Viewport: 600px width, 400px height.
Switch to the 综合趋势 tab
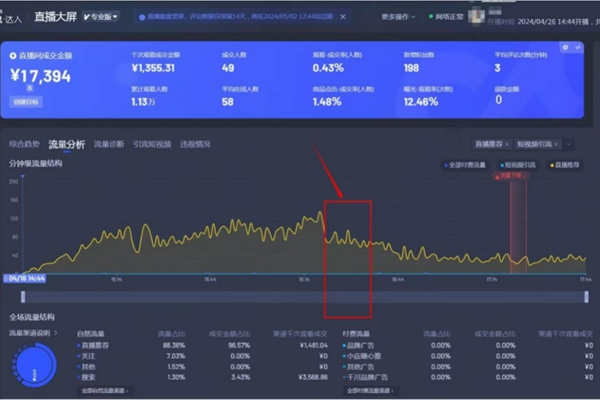[25, 144]
